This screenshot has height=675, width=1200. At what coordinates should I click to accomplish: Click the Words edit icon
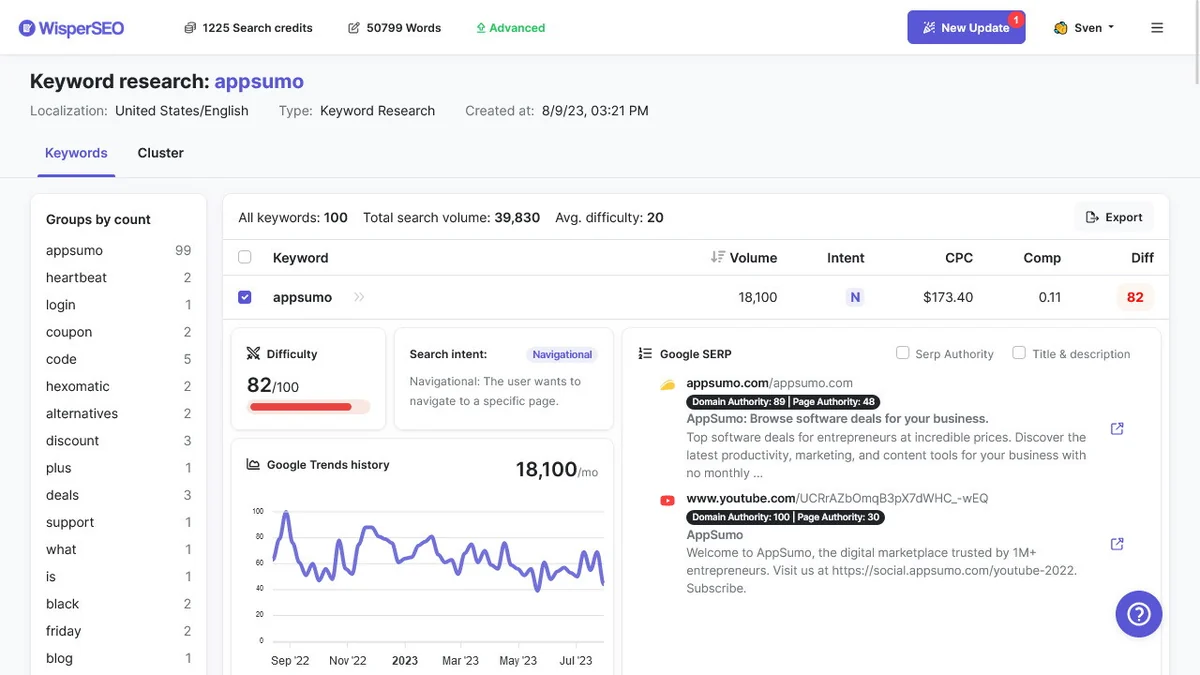[x=354, y=28]
